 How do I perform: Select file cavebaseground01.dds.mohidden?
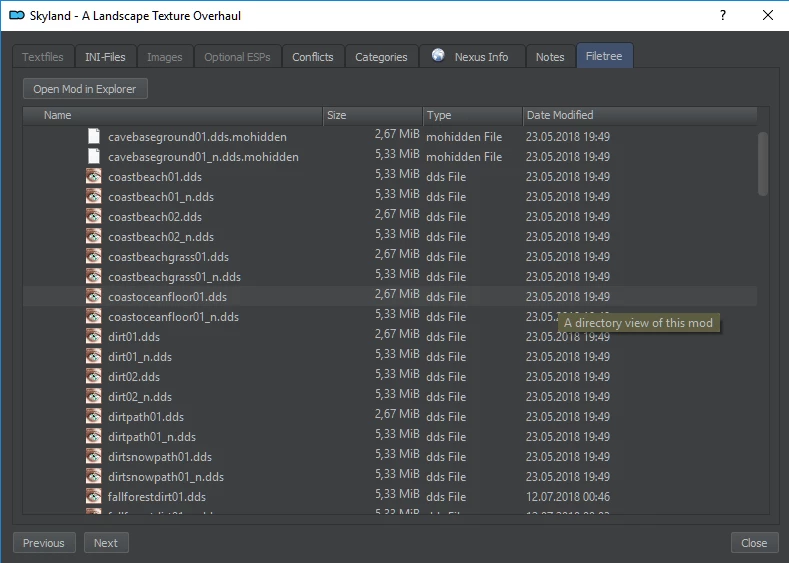[197, 137]
